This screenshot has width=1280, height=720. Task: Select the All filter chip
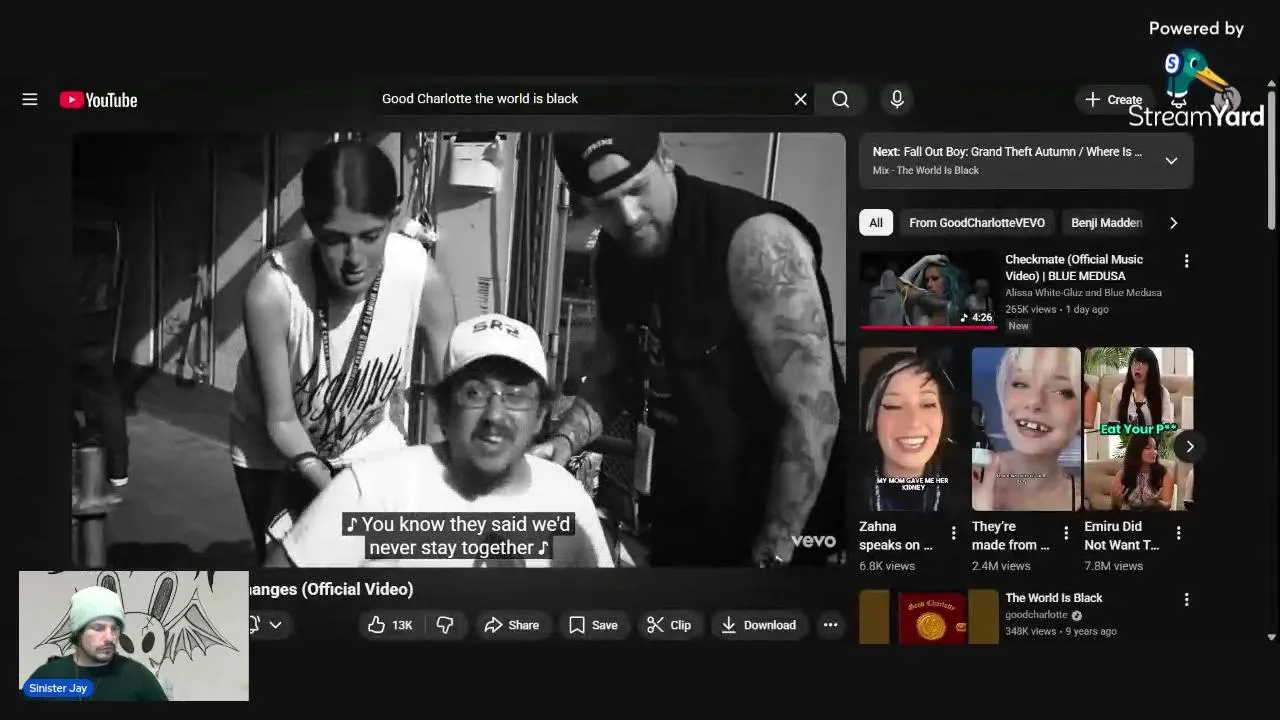[876, 223]
